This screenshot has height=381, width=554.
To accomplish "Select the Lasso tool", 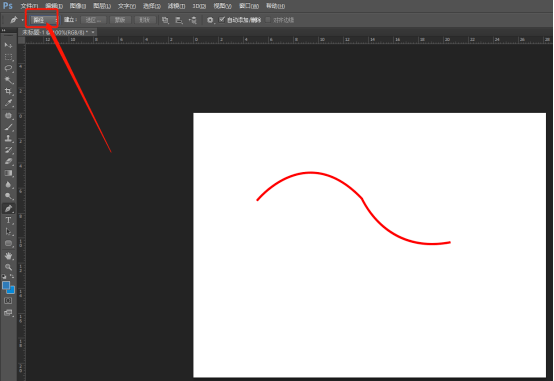I will point(8,68).
